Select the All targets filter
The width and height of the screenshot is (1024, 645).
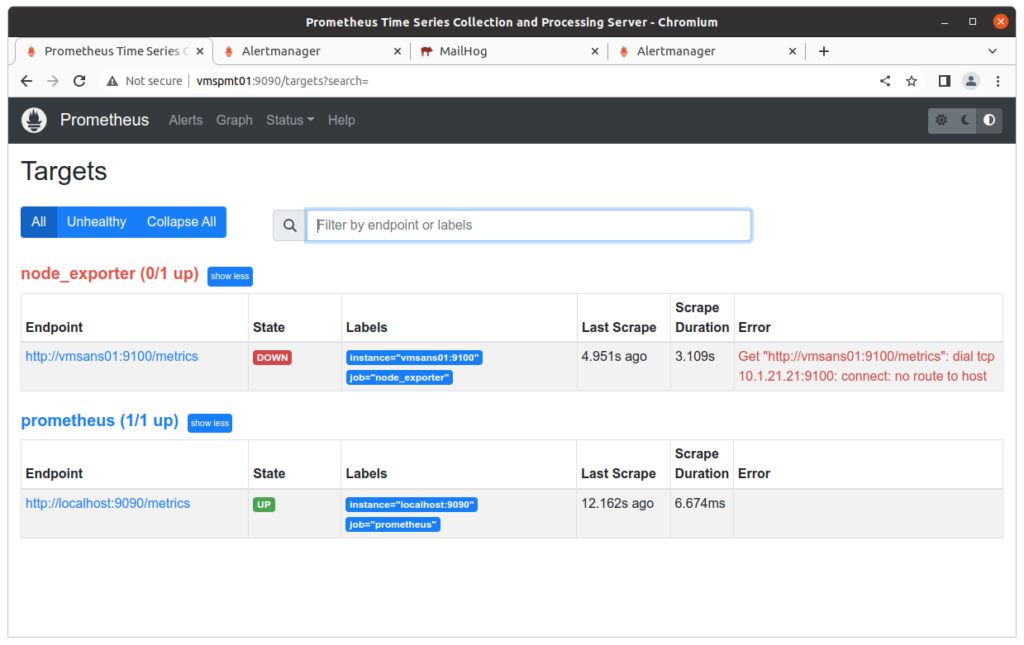[39, 222]
